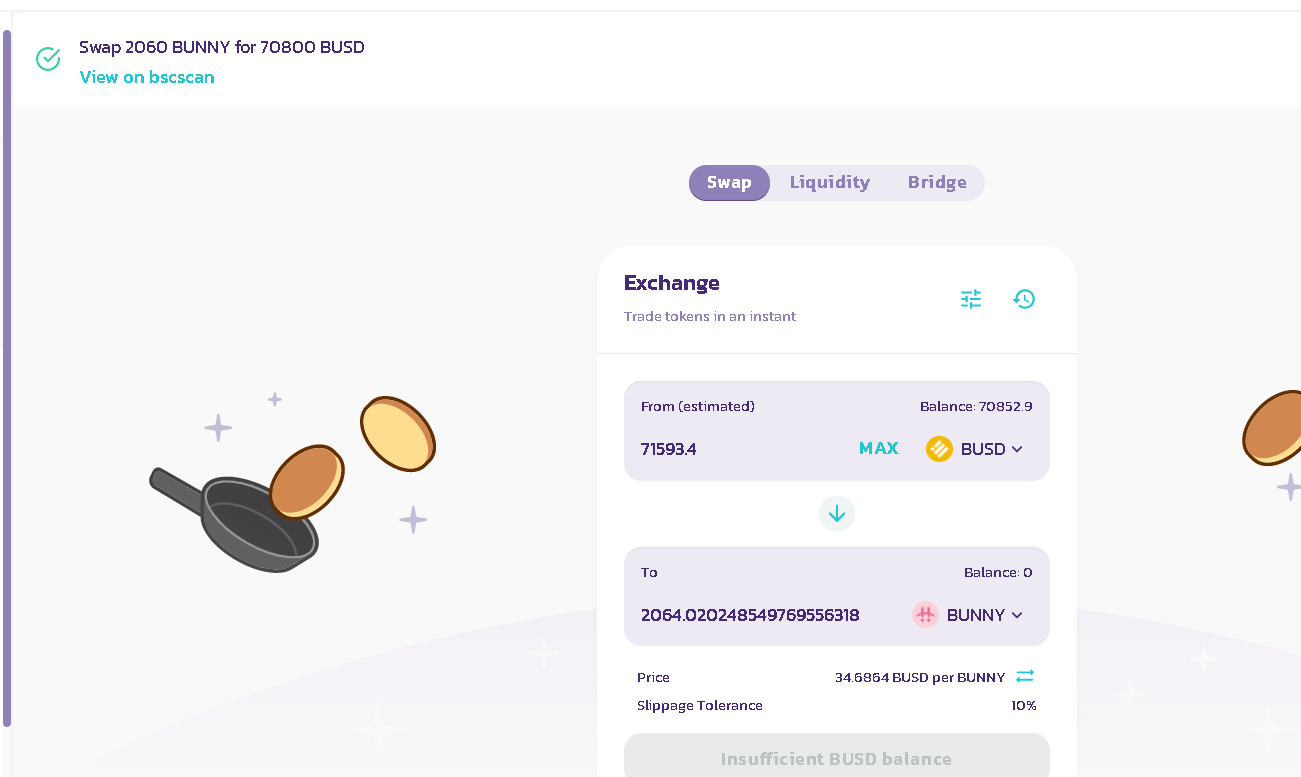Invert the price with the swap-arrows icon
The image size is (1301, 777).
(x=1025, y=677)
